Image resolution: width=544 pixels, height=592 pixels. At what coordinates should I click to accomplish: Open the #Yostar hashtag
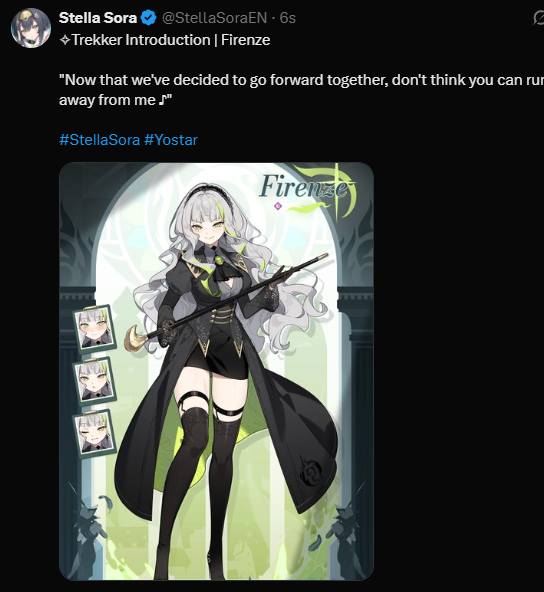171,140
